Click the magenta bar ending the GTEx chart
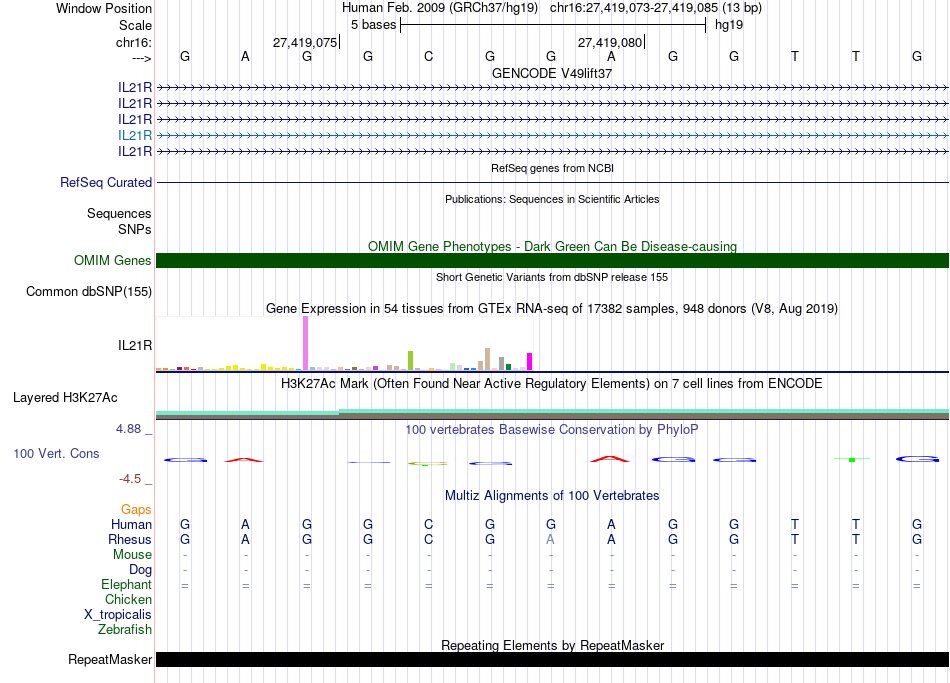 point(529,361)
